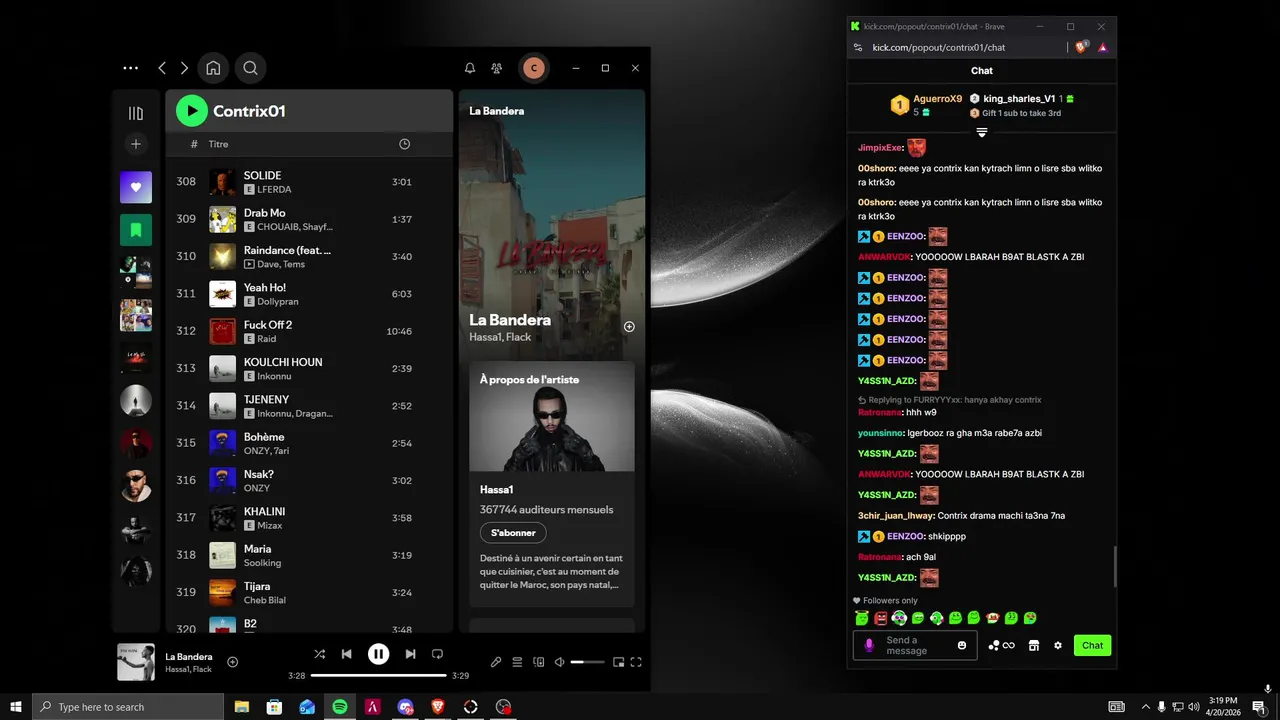The width and height of the screenshot is (1280, 720).
Task: Expand the pinned gifters dropdown in chat
Action: pyautogui.click(x=982, y=133)
